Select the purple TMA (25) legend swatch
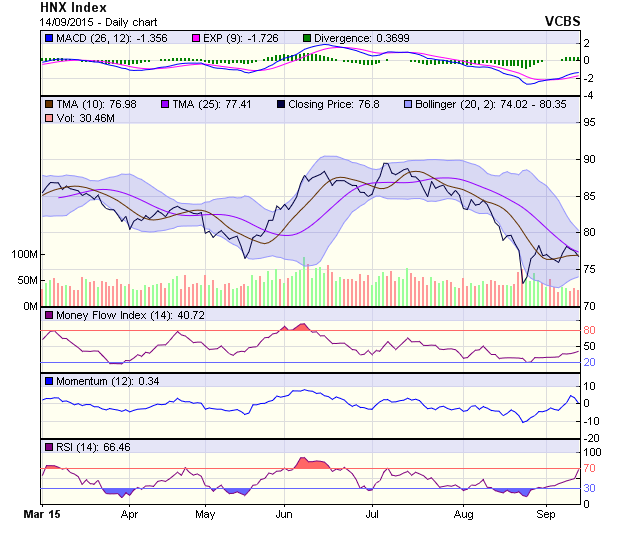 [x=166, y=103]
